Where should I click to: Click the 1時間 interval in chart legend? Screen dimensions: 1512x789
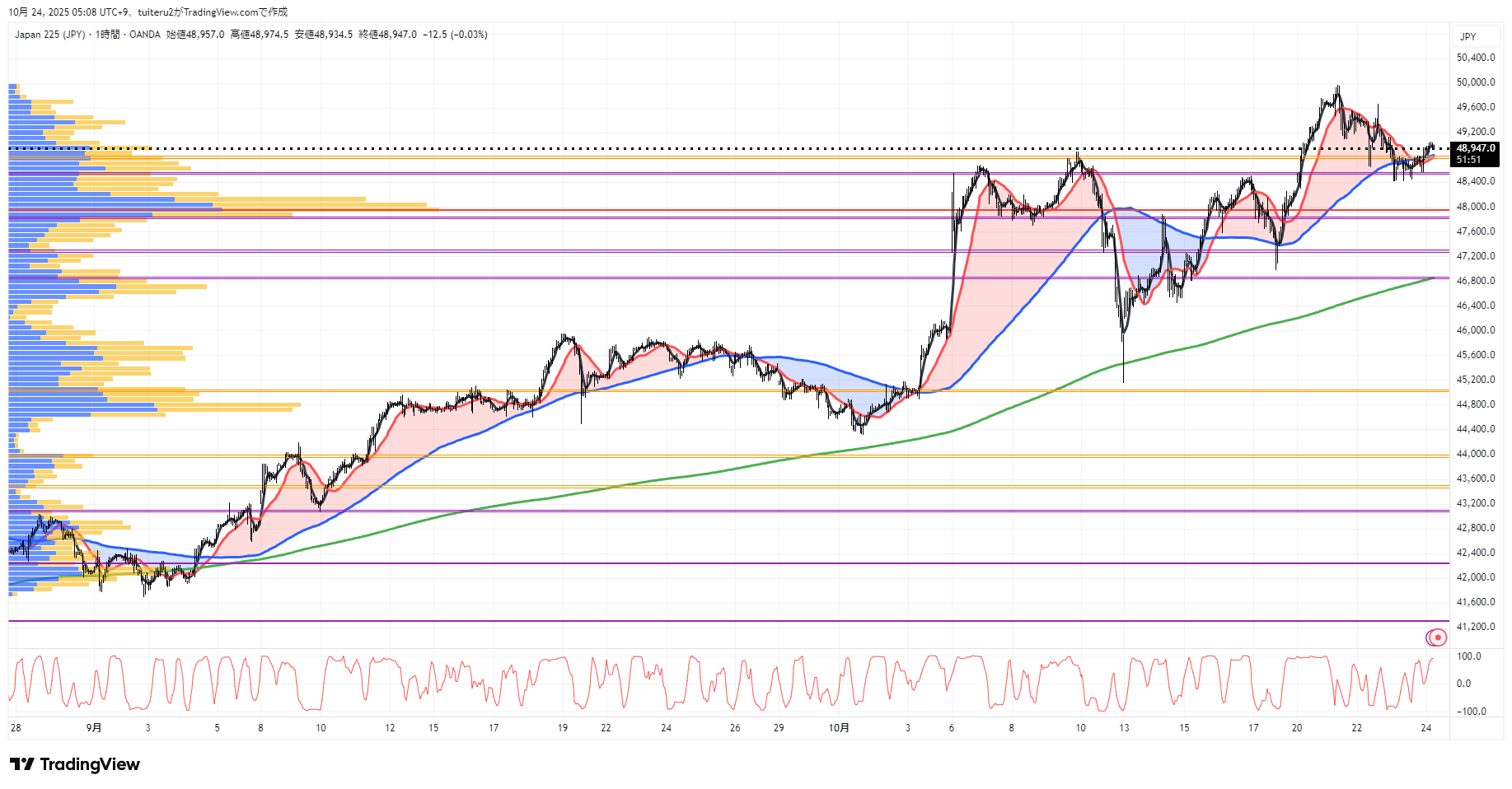[x=107, y=35]
